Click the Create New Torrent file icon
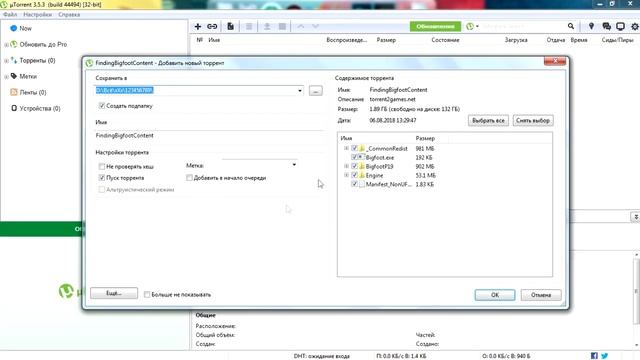 pos(231,27)
